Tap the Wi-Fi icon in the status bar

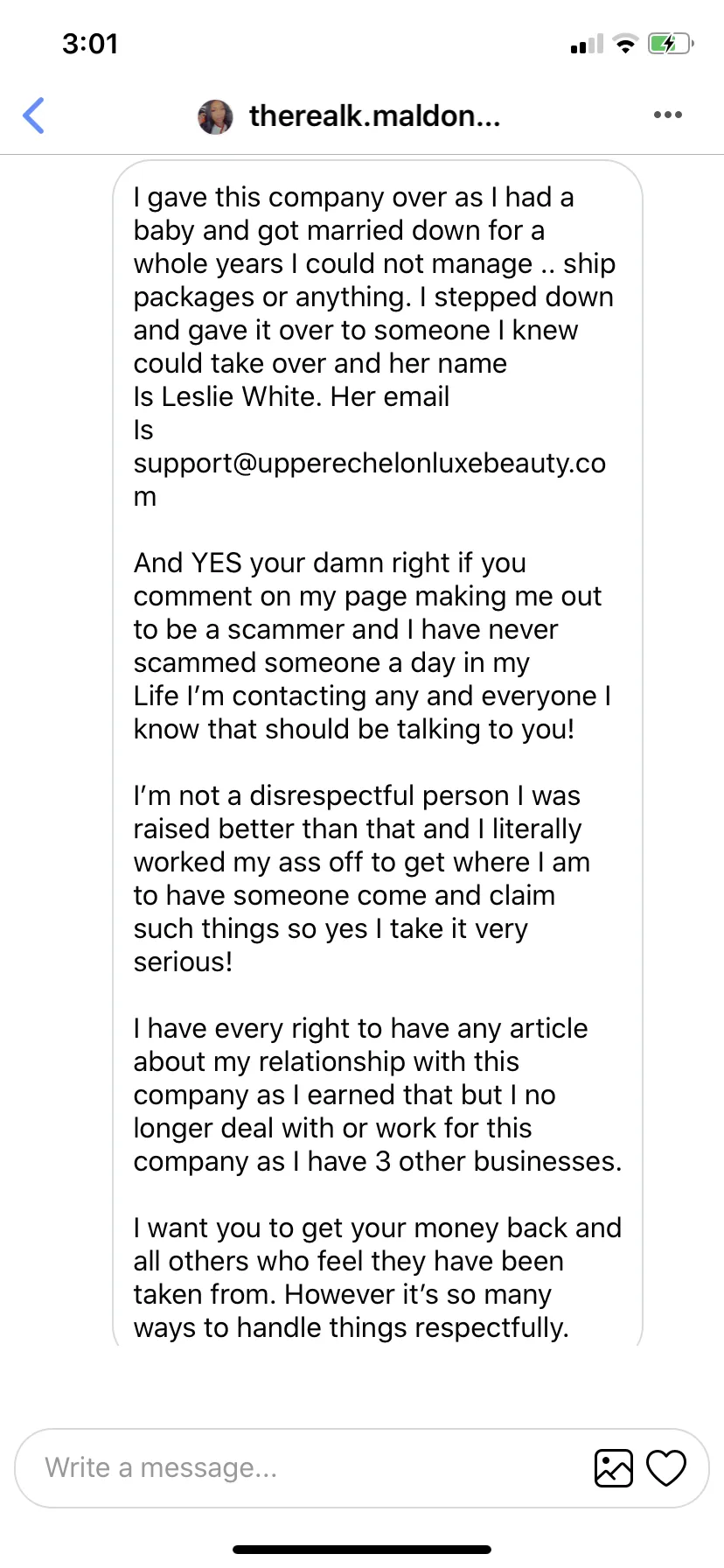pos(625,44)
